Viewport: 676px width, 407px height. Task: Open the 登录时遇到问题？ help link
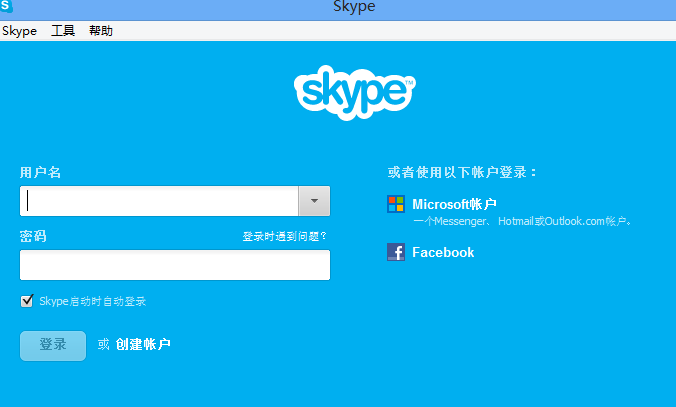[285, 237]
